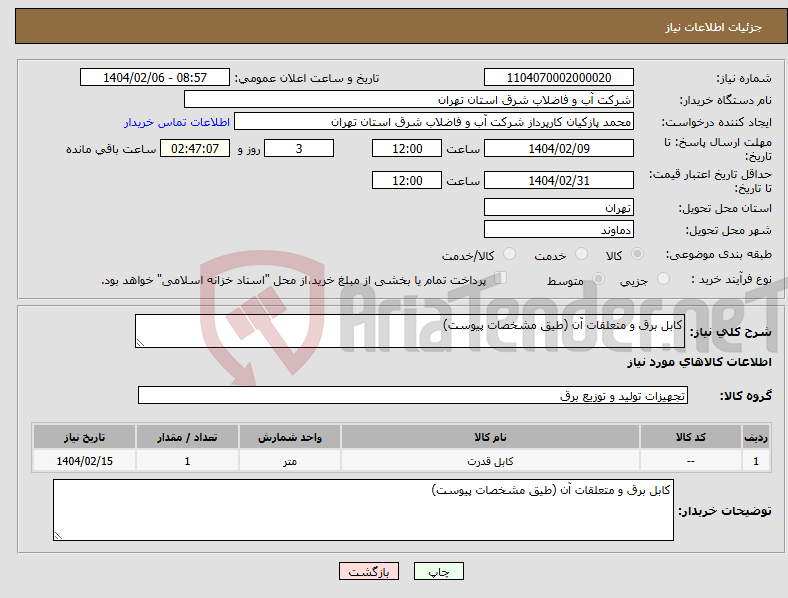Click the announcement date and time field

click(x=155, y=77)
